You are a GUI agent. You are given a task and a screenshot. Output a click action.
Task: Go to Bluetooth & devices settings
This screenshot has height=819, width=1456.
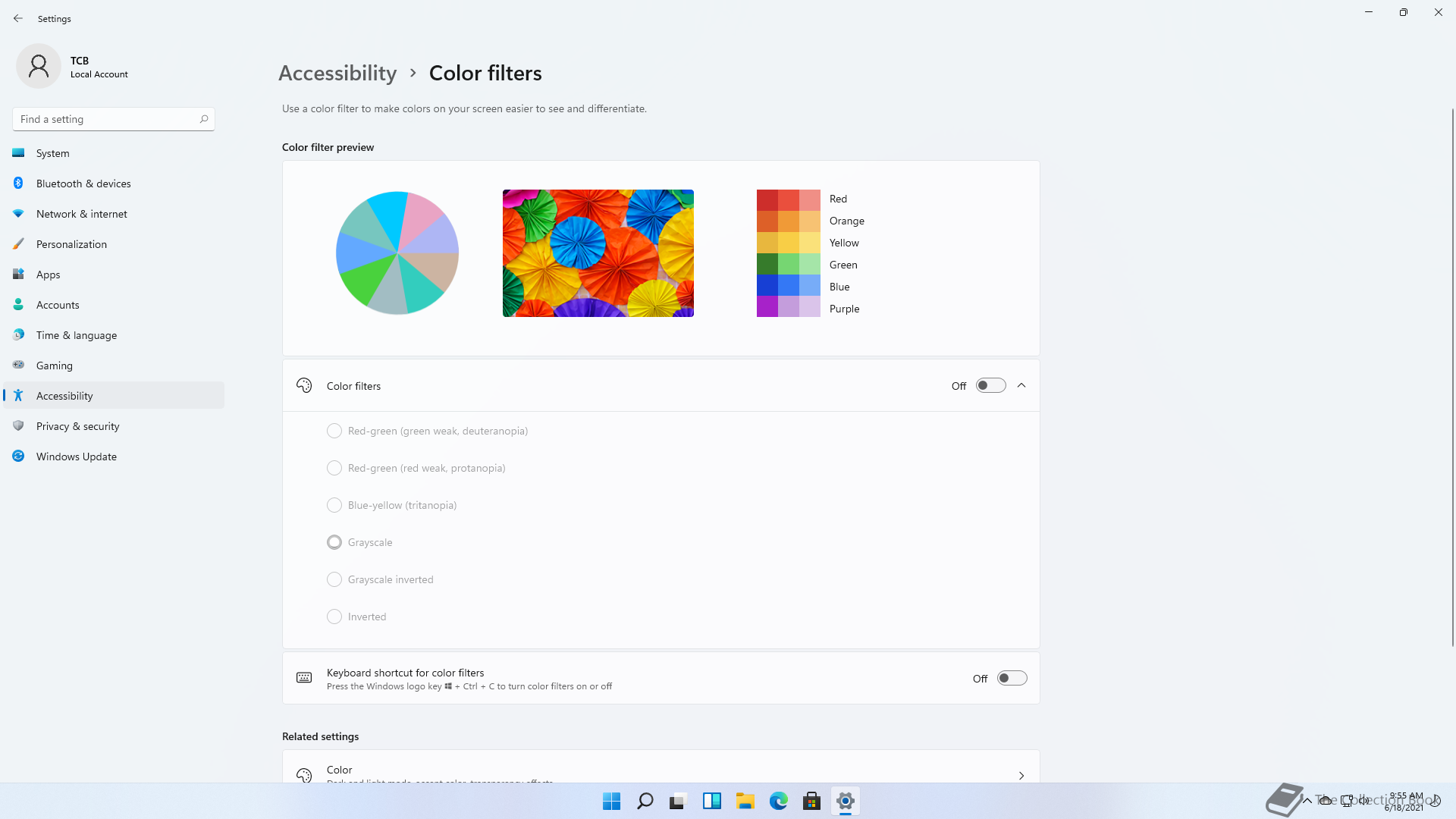click(x=114, y=184)
